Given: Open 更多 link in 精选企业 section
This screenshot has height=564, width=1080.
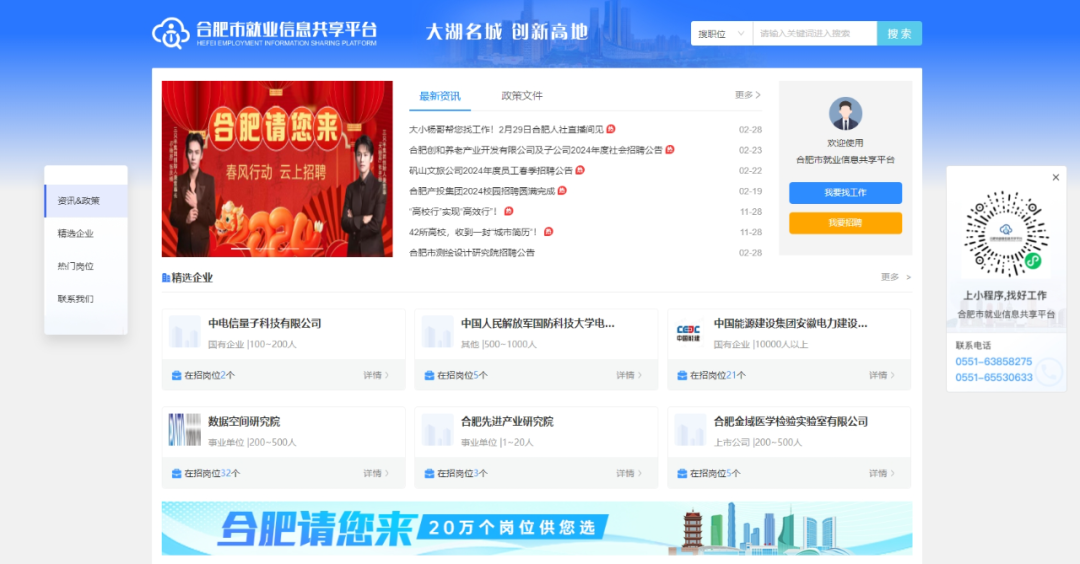Looking at the screenshot, I should pyautogui.click(x=895, y=277).
